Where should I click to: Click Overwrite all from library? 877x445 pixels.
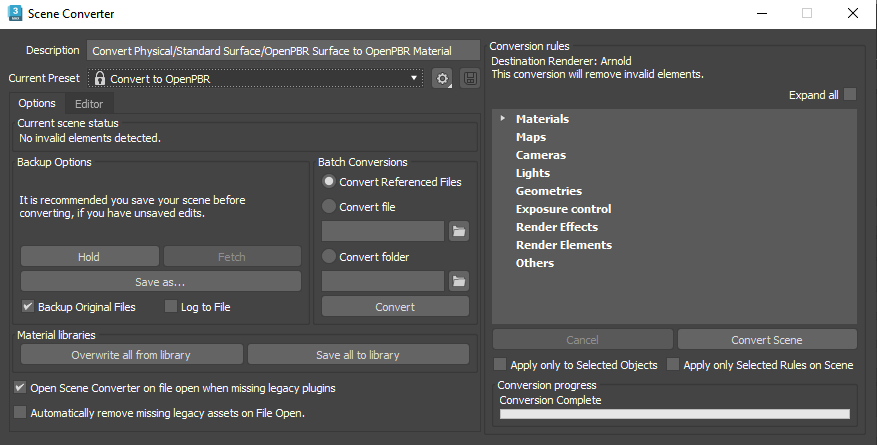point(131,355)
